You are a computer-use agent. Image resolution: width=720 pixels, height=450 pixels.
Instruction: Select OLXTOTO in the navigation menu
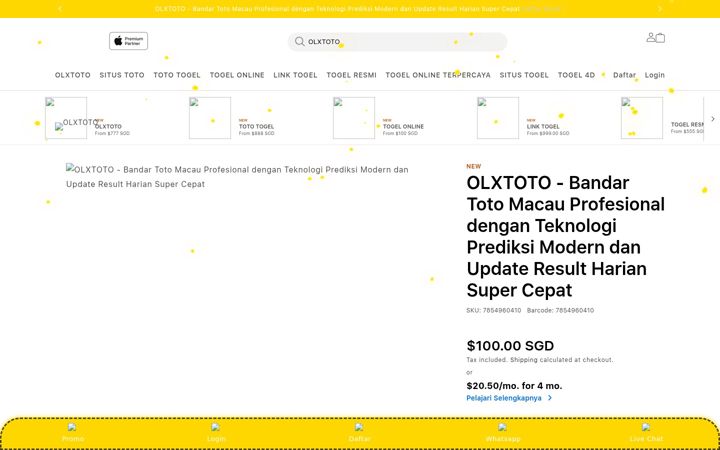click(73, 75)
